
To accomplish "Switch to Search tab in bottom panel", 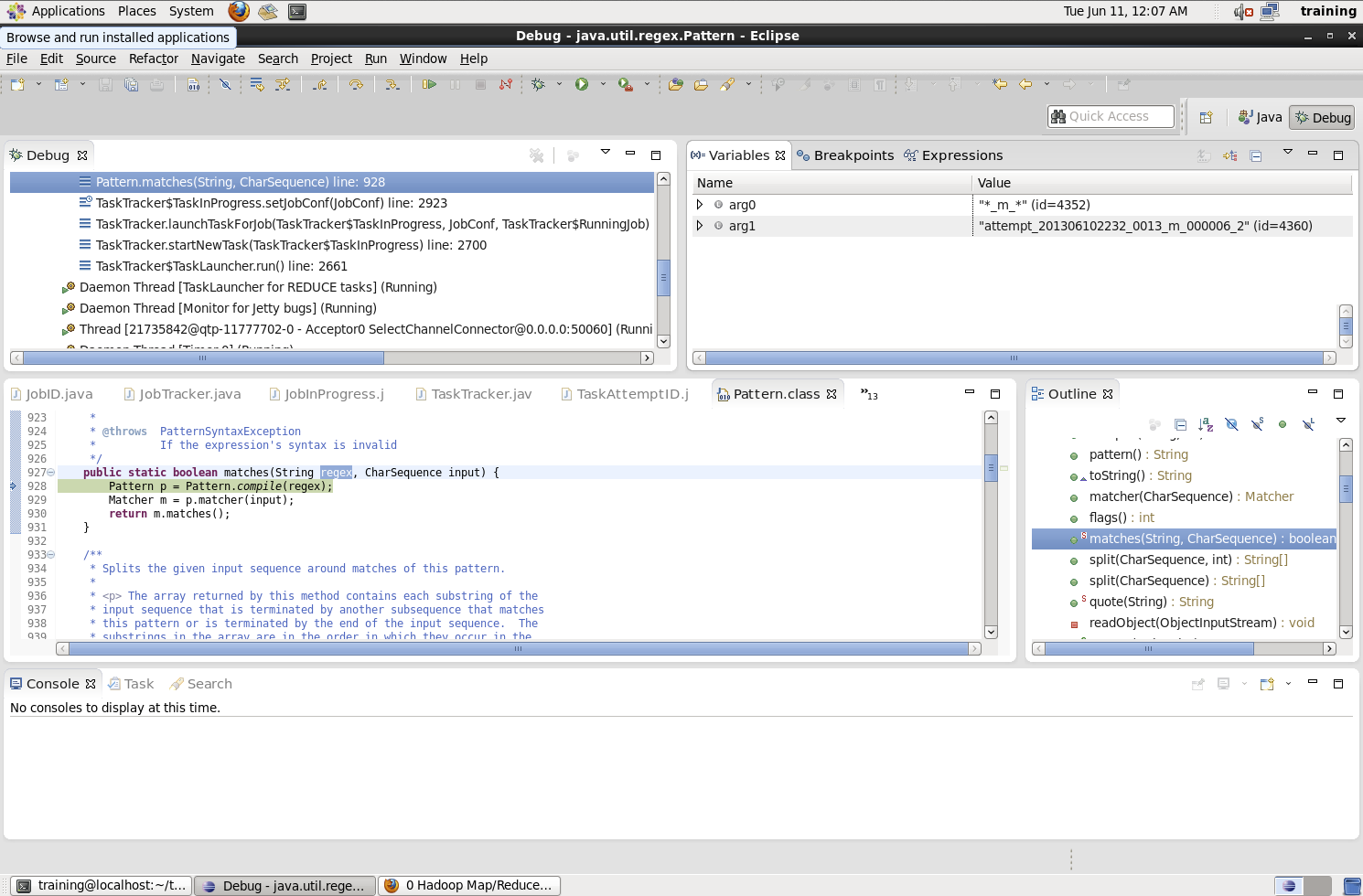I will point(201,684).
